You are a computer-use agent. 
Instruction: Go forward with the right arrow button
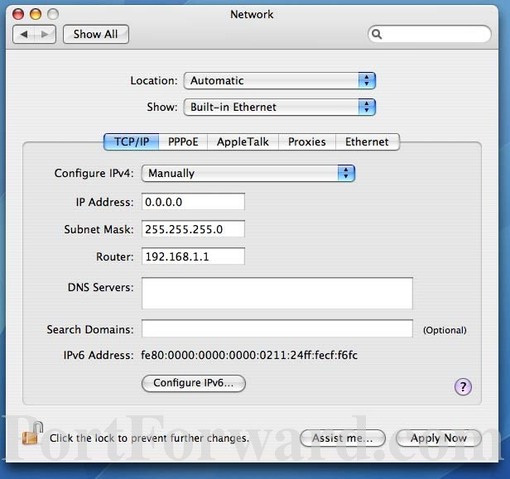pyautogui.click(x=45, y=34)
